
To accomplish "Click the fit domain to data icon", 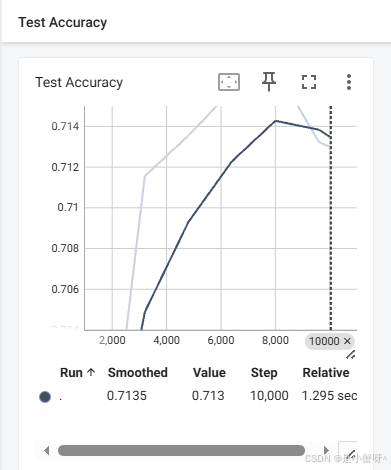I will 229,82.
